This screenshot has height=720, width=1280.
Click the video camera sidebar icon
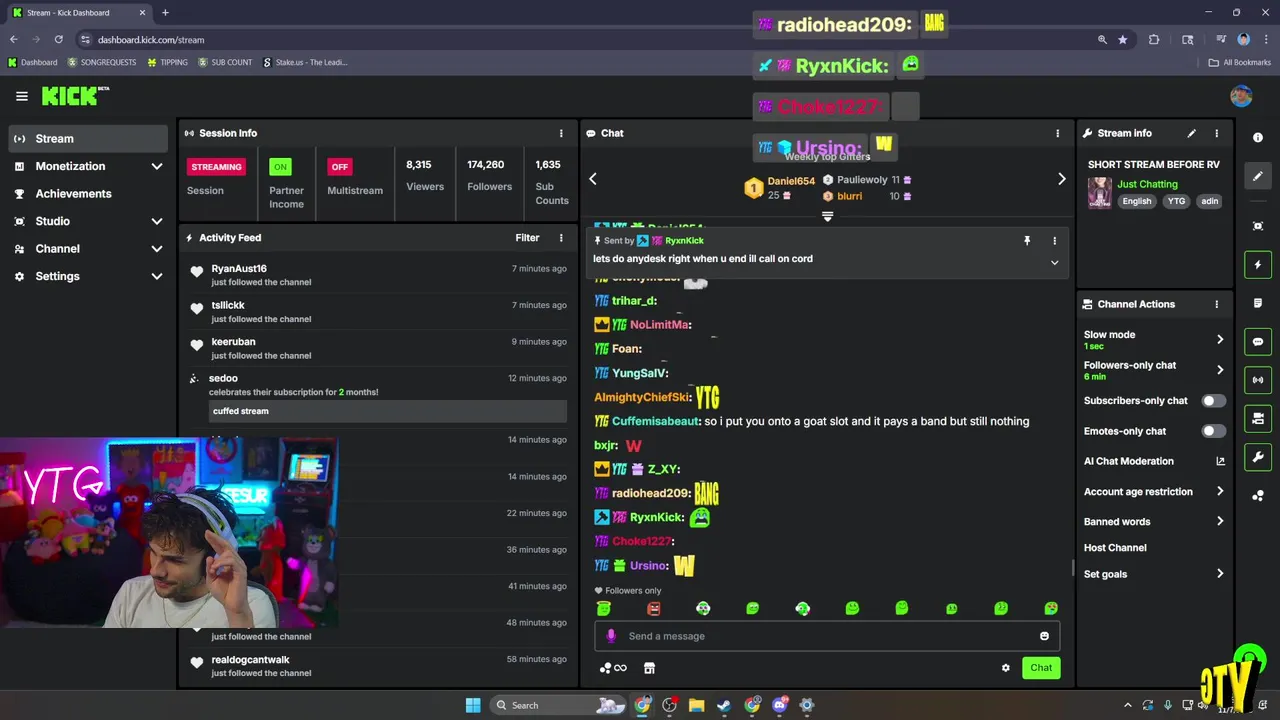pos(1258,418)
